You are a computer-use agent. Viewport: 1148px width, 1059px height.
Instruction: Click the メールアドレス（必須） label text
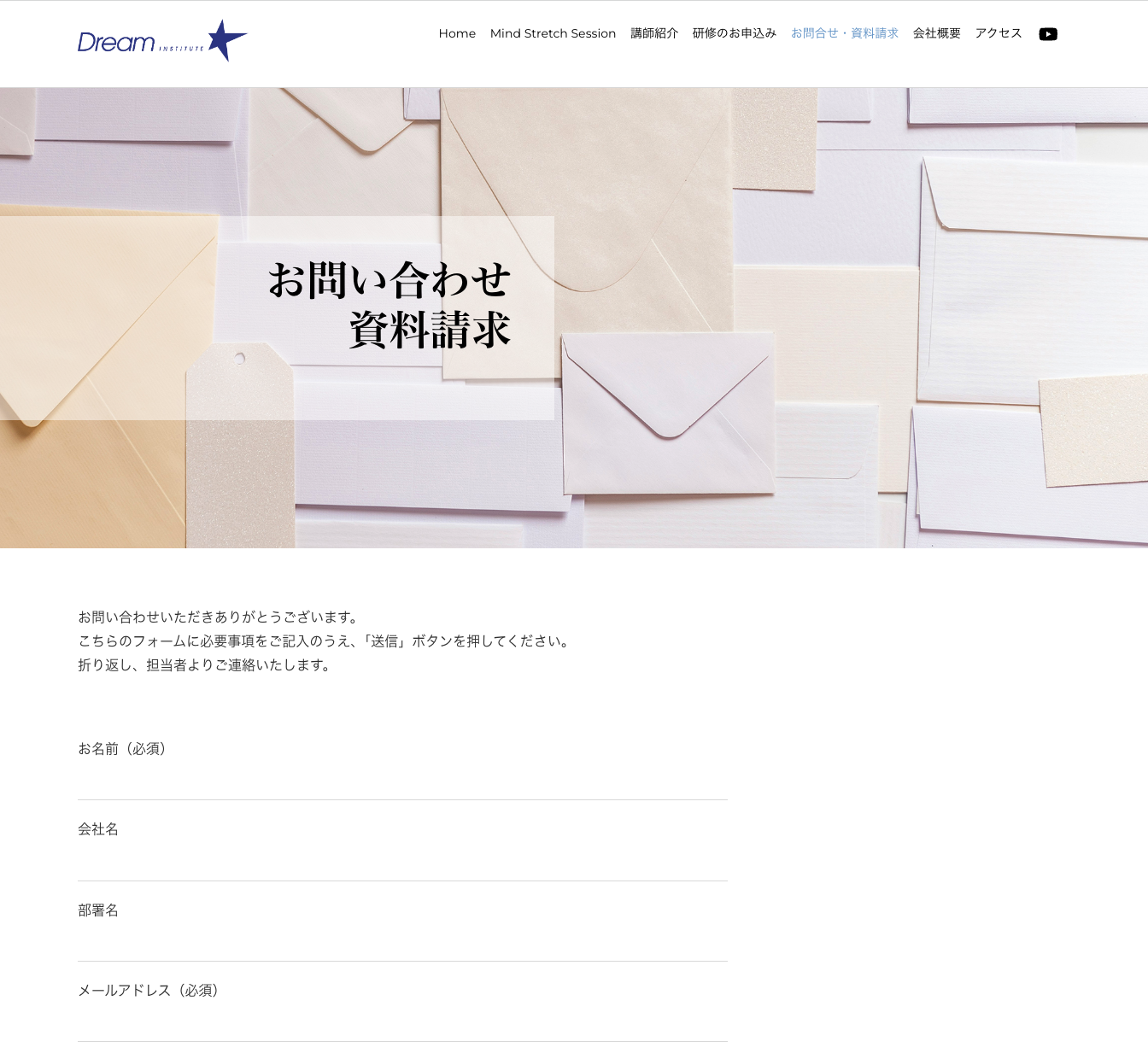pos(150,991)
